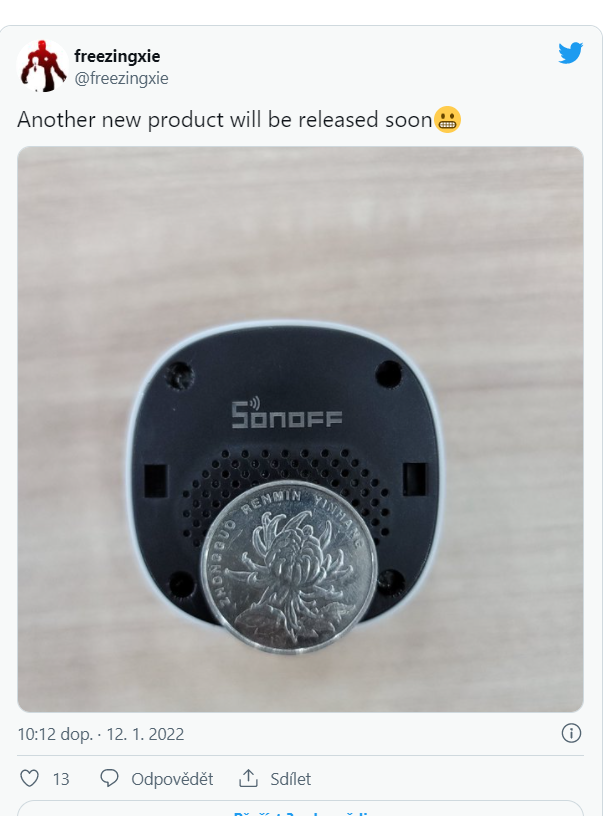Click the tweet text about new product
This screenshot has width=604, height=816.
225,120
